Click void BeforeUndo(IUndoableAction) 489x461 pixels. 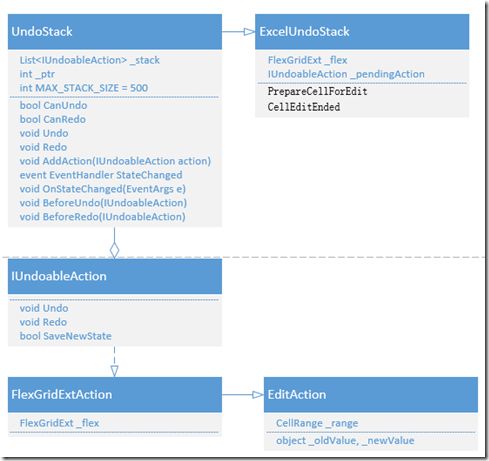(103, 203)
